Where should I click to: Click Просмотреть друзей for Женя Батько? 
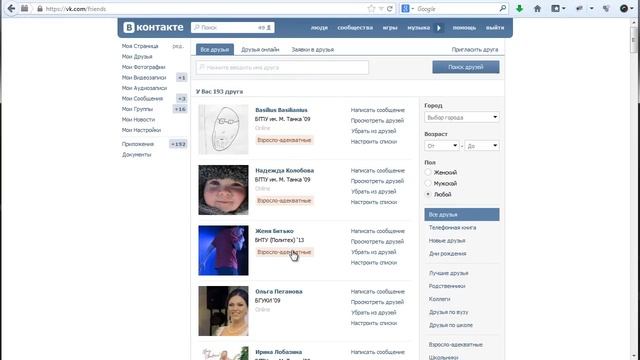(x=377, y=242)
